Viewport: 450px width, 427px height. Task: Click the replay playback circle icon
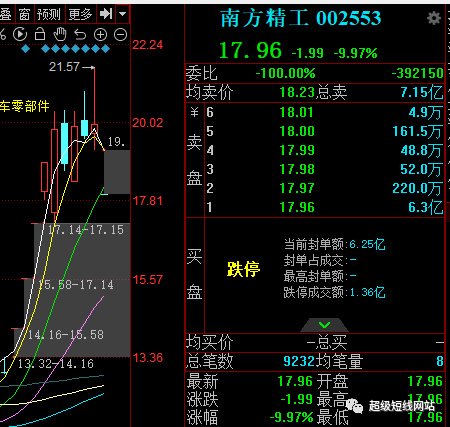(20, 34)
